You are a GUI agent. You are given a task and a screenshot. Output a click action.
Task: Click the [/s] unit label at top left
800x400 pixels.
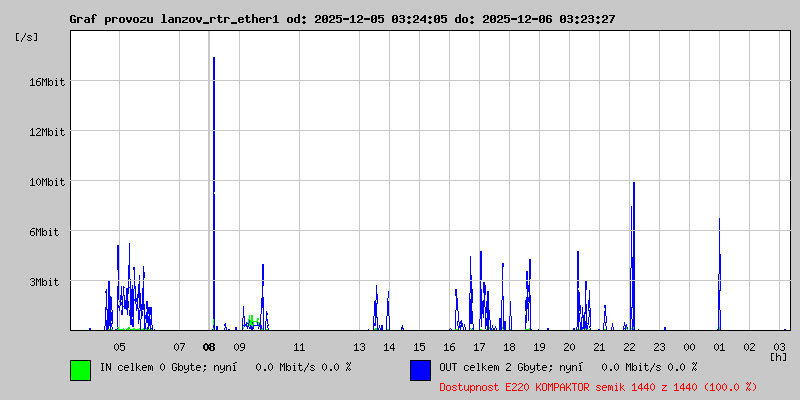point(27,37)
